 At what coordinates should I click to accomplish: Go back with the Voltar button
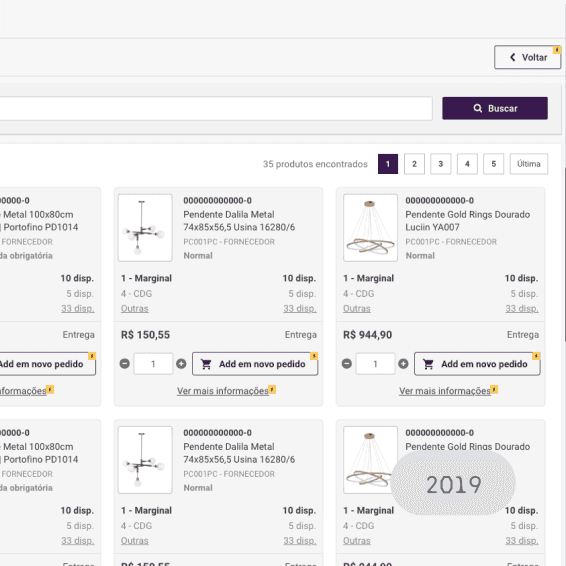(x=527, y=57)
